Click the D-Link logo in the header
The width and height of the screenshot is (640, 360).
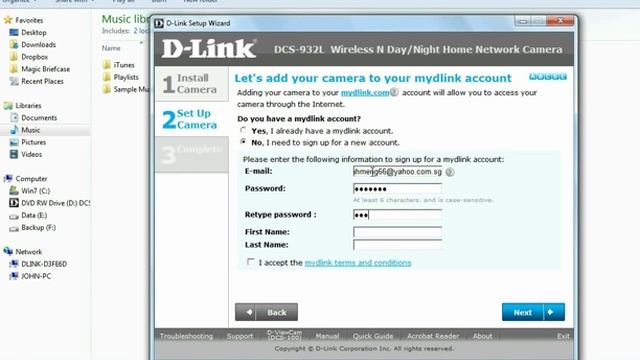click(209, 49)
